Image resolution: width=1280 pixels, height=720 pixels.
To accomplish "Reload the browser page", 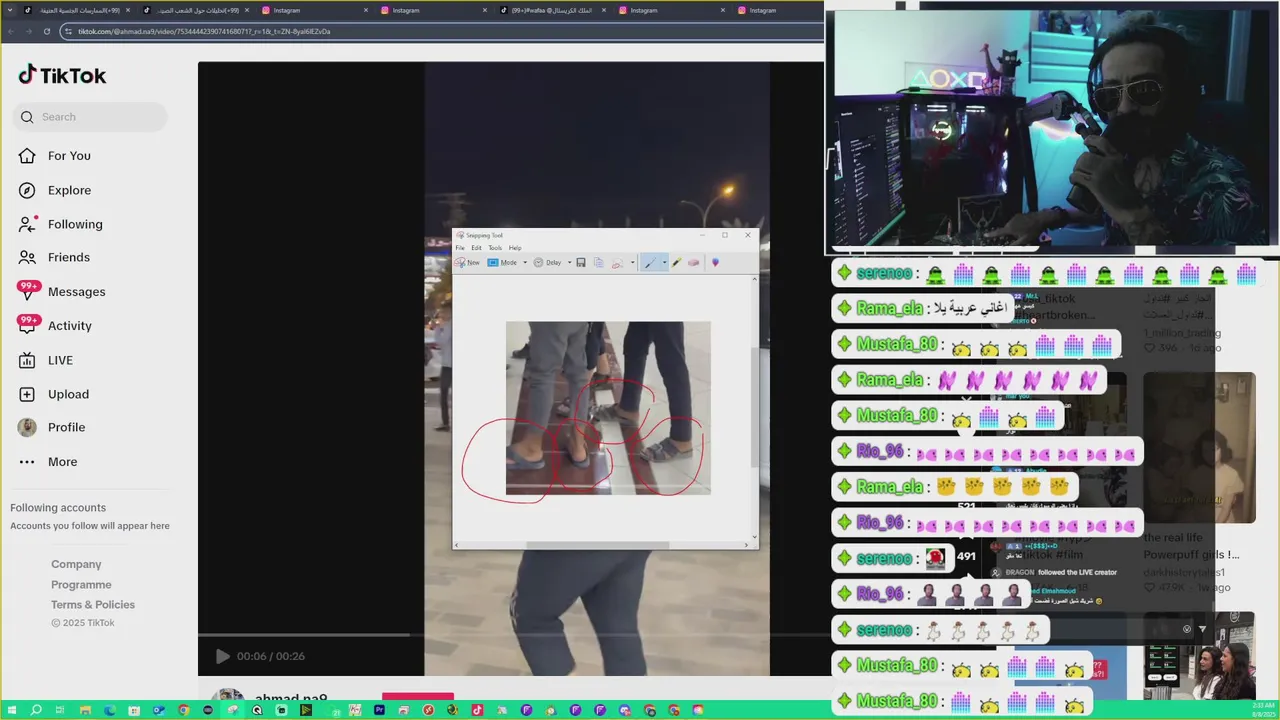I will point(46,31).
